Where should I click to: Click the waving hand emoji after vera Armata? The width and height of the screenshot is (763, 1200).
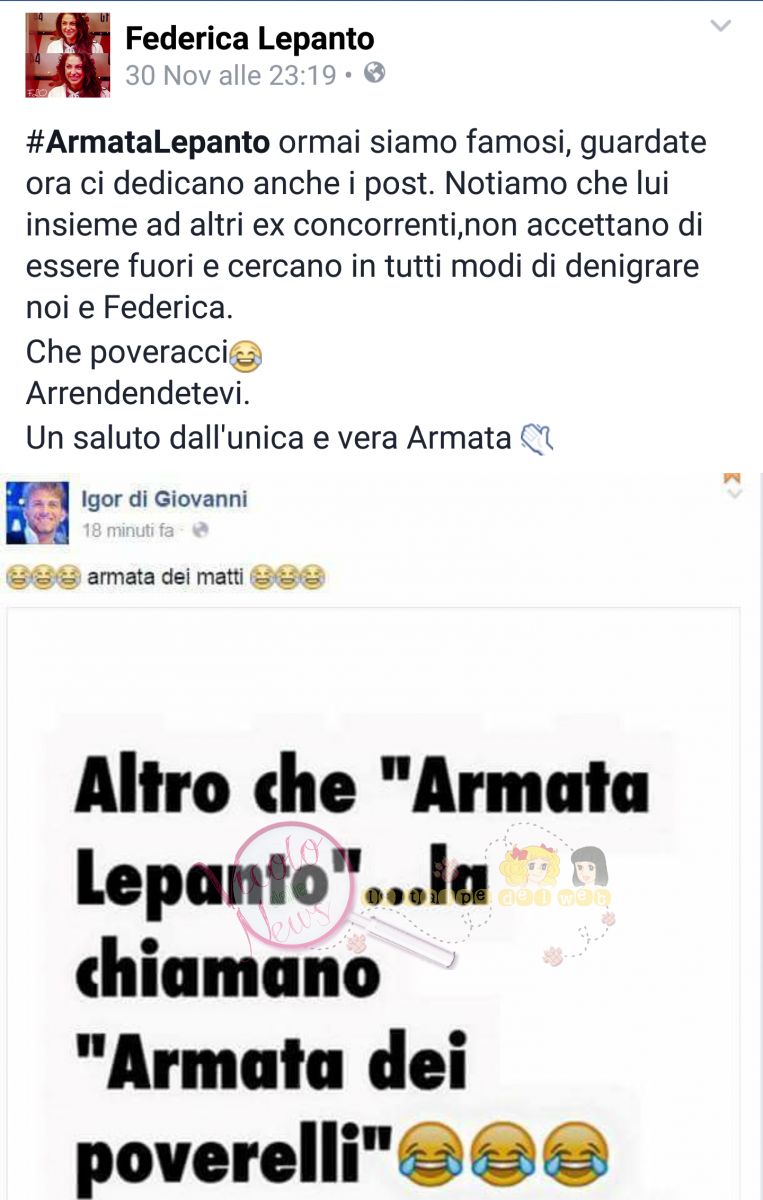point(537,438)
